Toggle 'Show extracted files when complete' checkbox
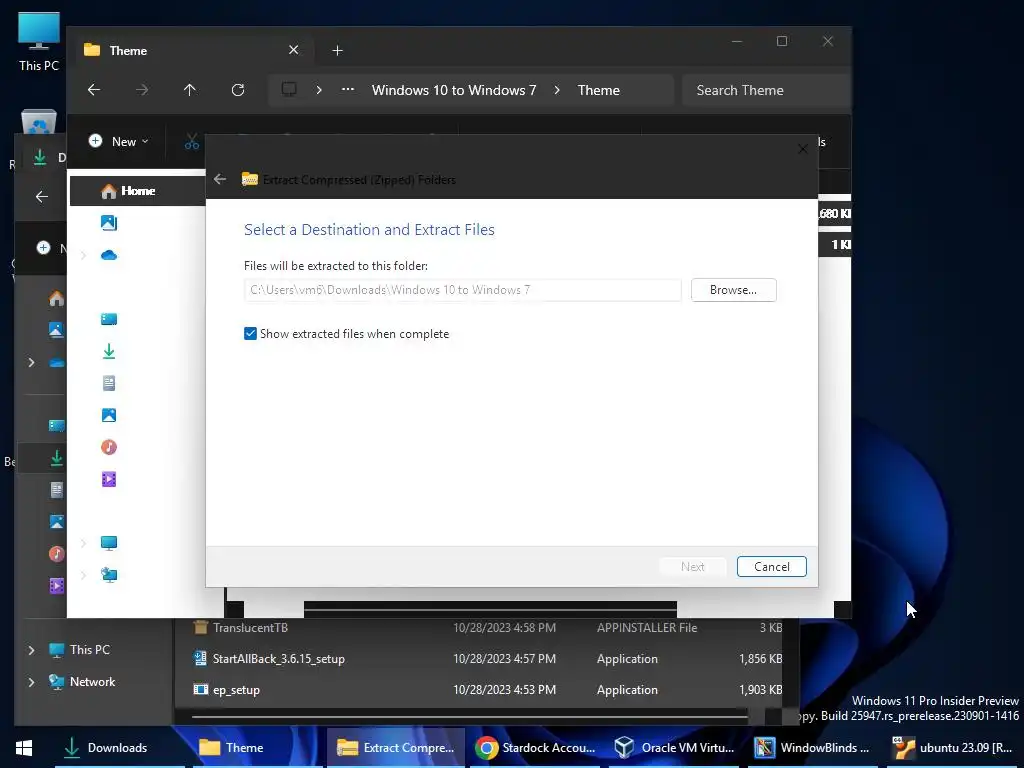The image size is (1024, 768). pyautogui.click(x=250, y=334)
